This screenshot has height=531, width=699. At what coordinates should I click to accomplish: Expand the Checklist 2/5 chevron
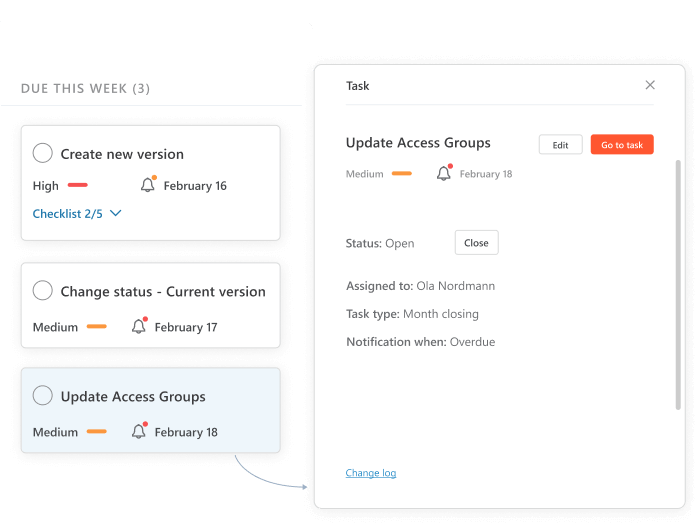pyautogui.click(x=116, y=214)
